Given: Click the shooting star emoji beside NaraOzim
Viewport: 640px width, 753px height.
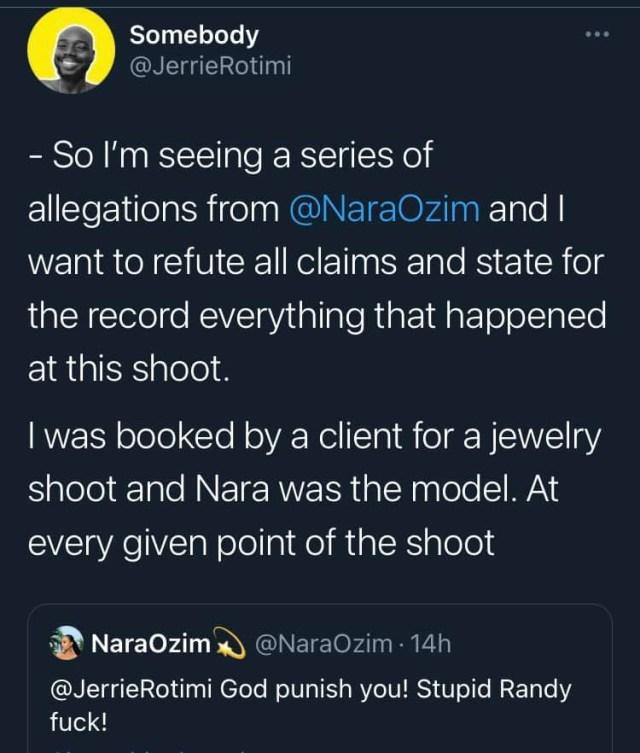Looking at the screenshot, I should tap(232, 644).
